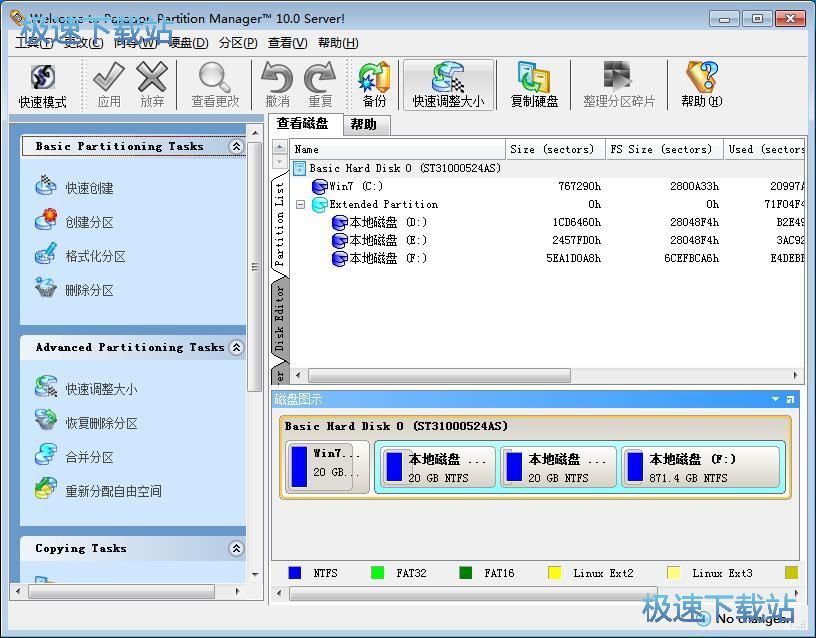Discard changes with 放弃 button
This screenshot has width=816, height=638.
(152, 85)
